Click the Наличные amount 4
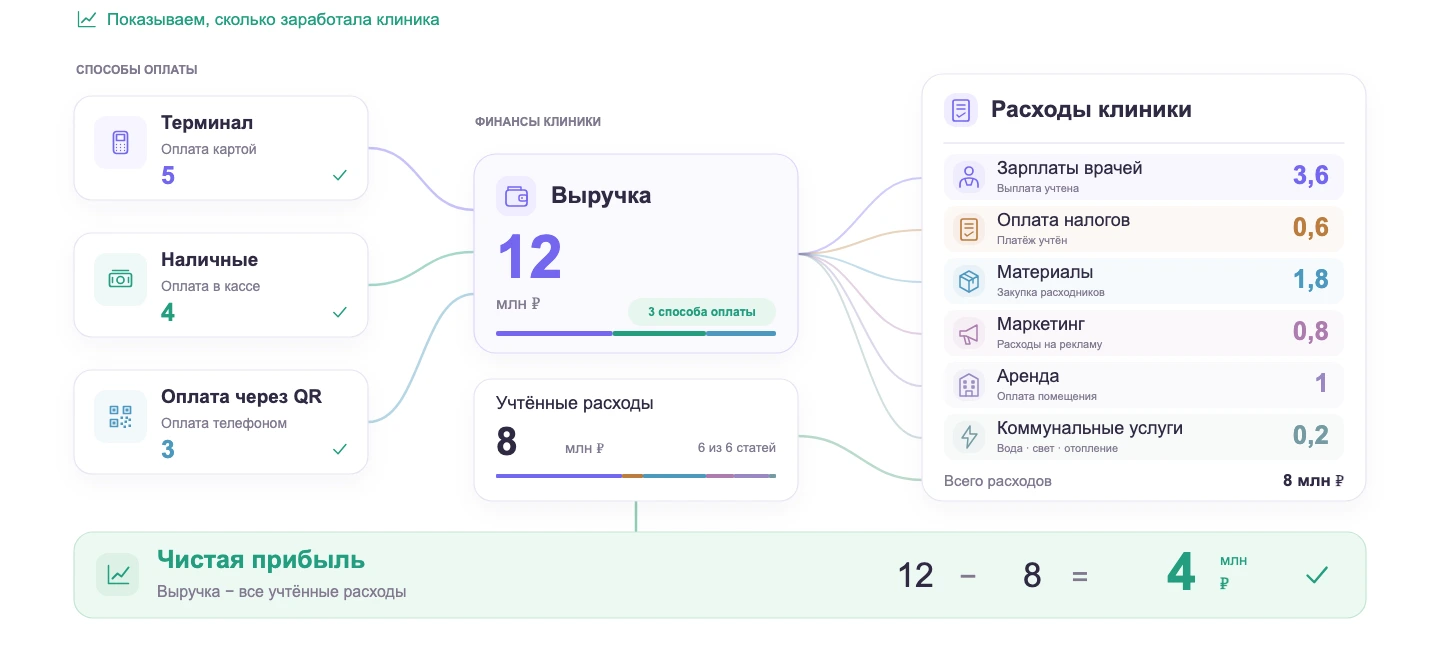Viewport: 1440px width, 648px height. [168, 313]
